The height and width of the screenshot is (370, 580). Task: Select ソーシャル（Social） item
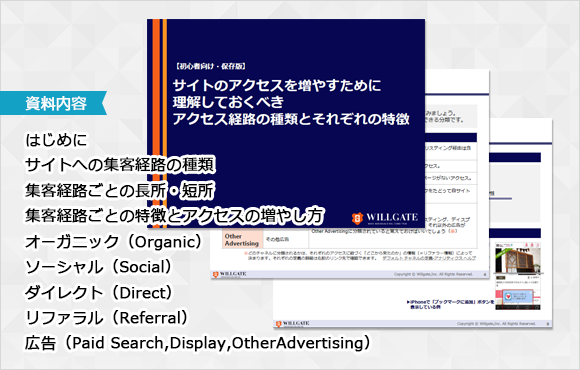point(99,267)
